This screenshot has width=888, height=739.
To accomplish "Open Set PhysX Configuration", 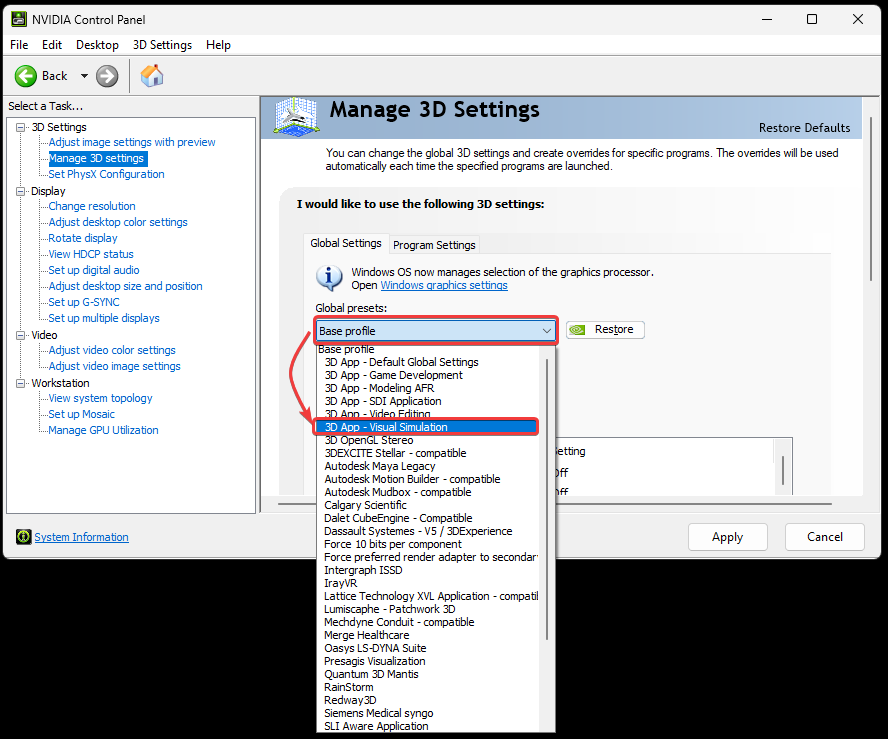I will click(x=106, y=174).
